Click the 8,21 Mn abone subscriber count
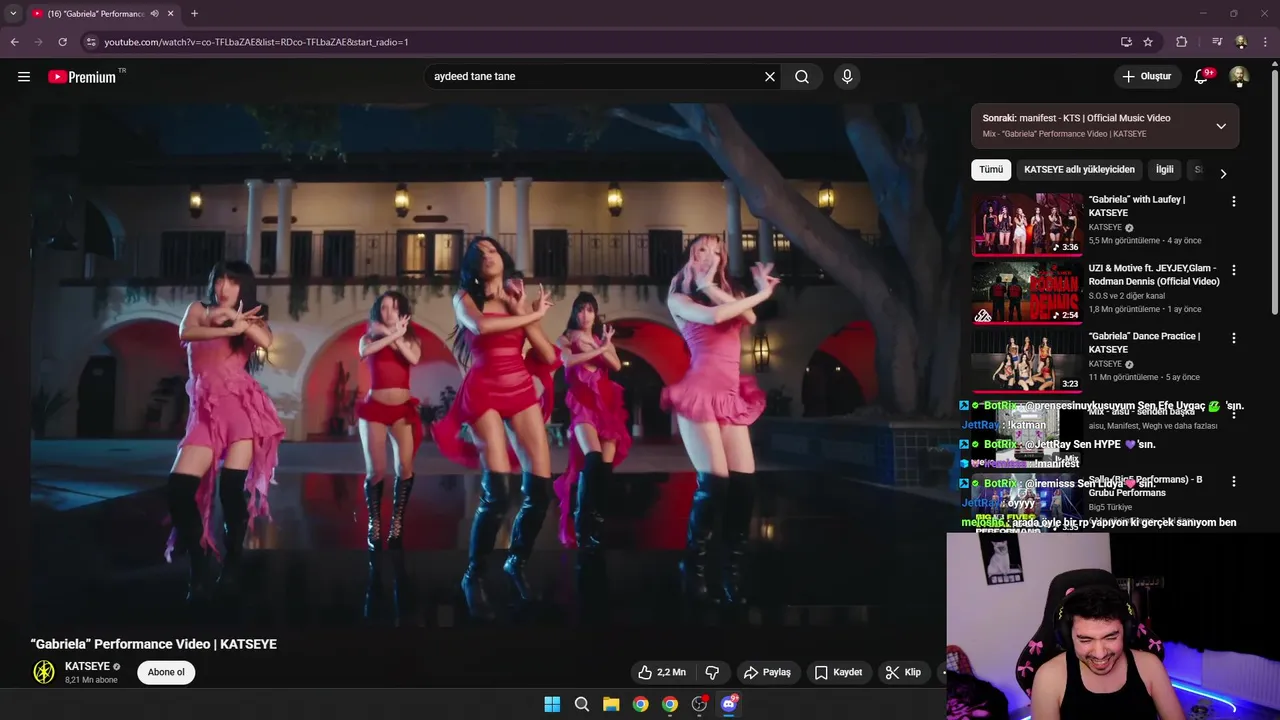The width and height of the screenshot is (1280, 720). (91, 680)
